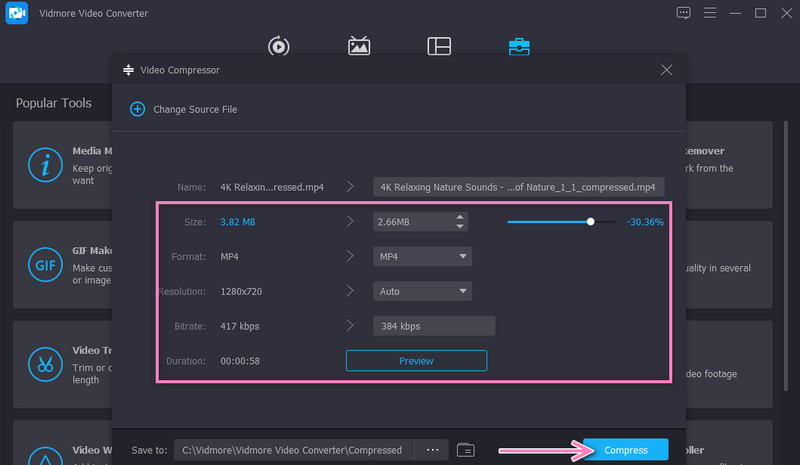This screenshot has width=800, height=465.
Task: Click the three-dot browse path button
Action: (x=432, y=450)
